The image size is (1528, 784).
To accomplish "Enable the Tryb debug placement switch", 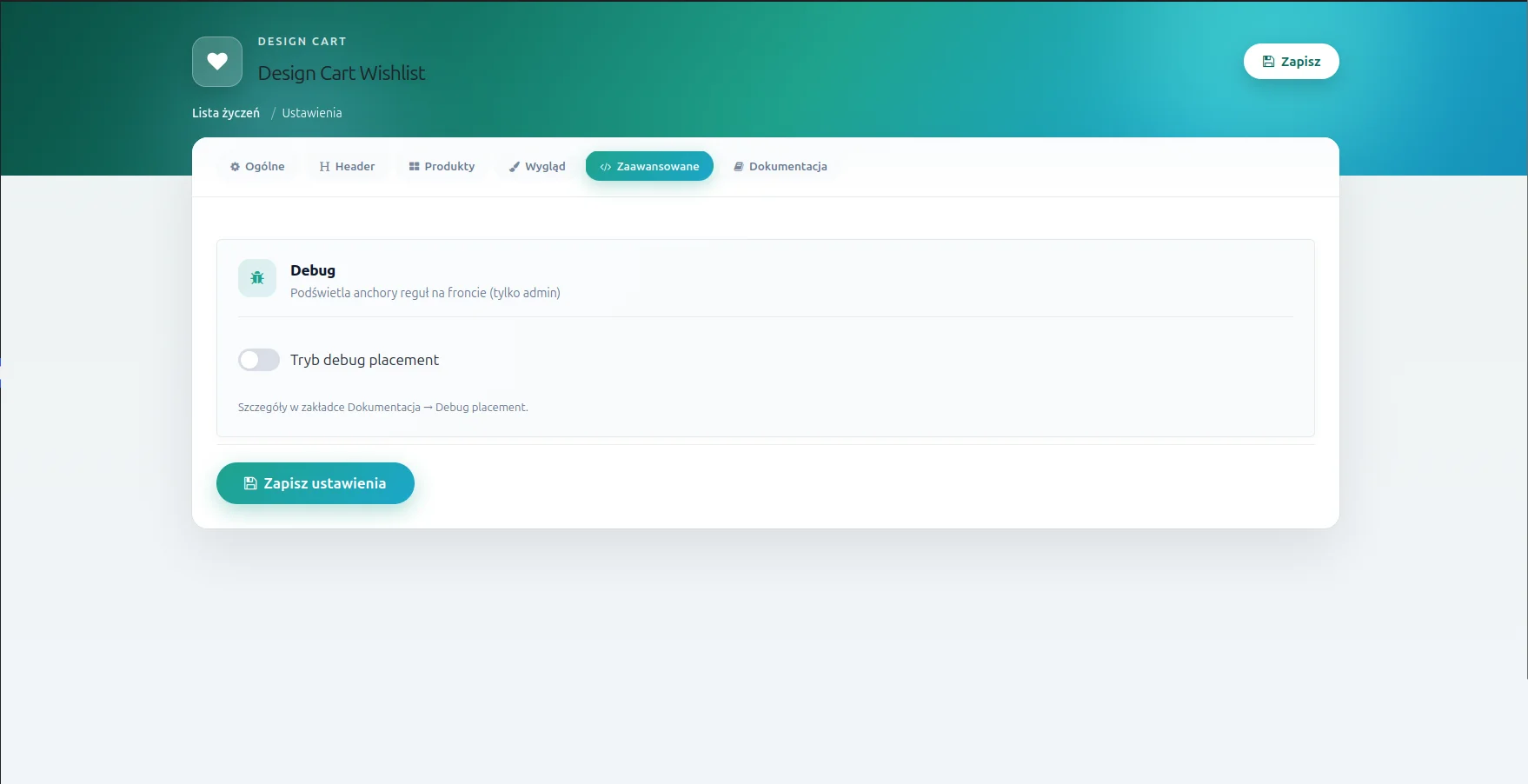I will point(259,360).
